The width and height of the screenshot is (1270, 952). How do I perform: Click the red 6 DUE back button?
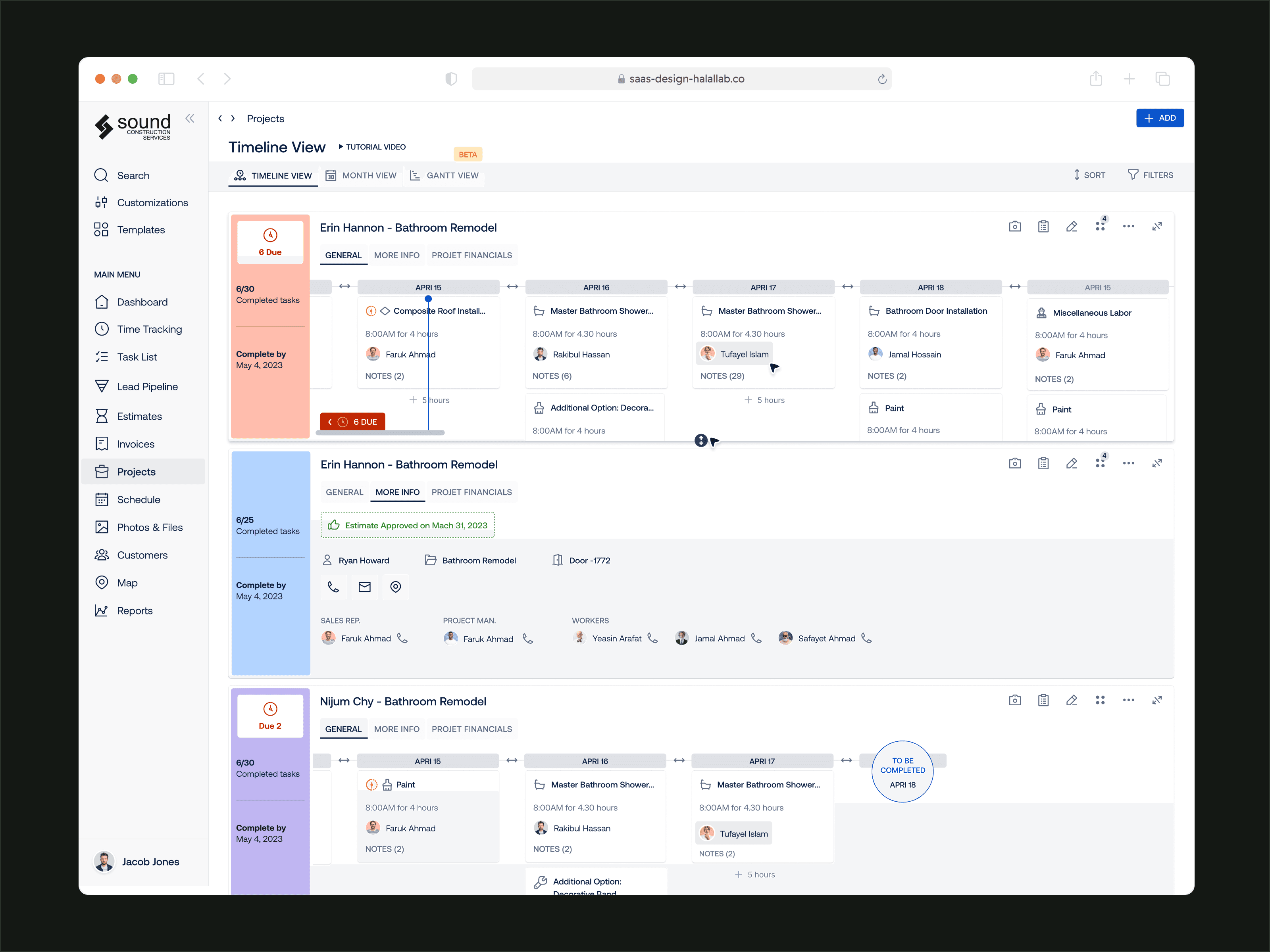pos(352,422)
